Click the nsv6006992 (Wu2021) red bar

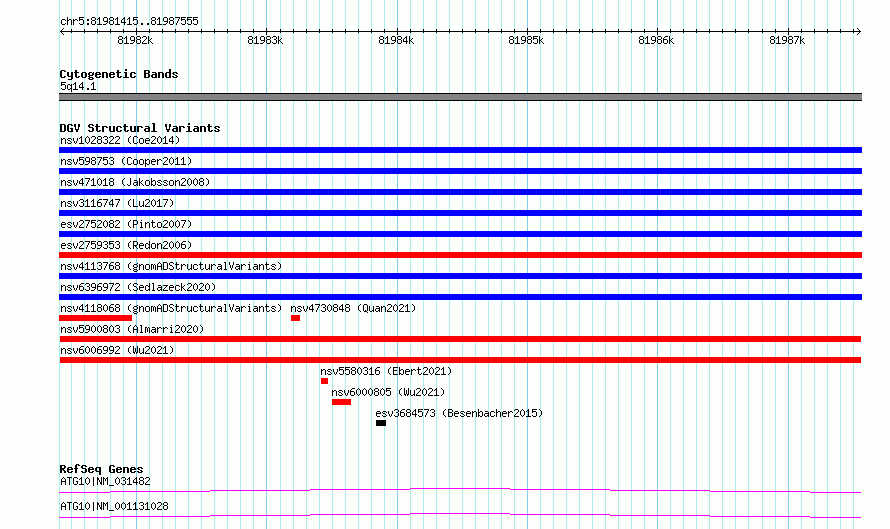[x=460, y=360]
